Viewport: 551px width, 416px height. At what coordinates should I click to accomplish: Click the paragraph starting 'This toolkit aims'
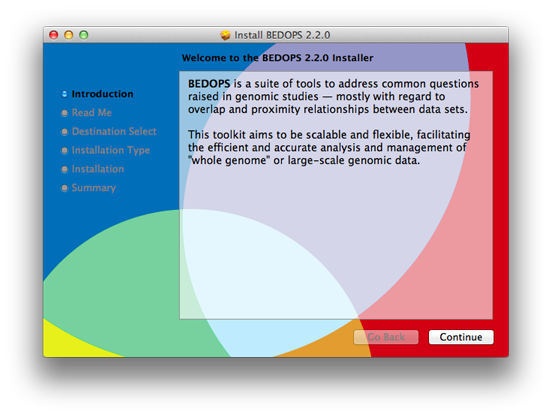point(329,148)
